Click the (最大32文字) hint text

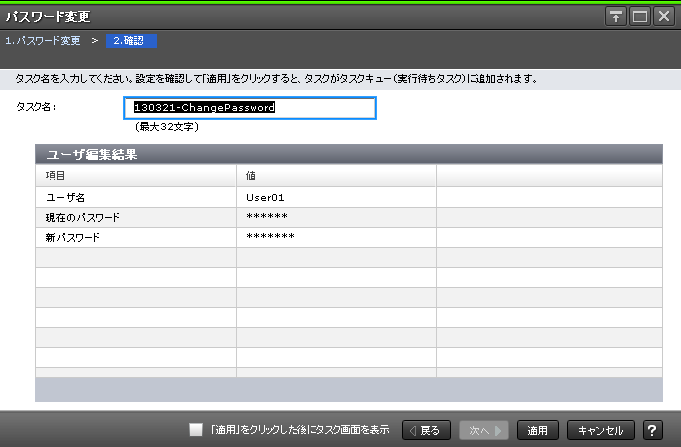pos(167,127)
